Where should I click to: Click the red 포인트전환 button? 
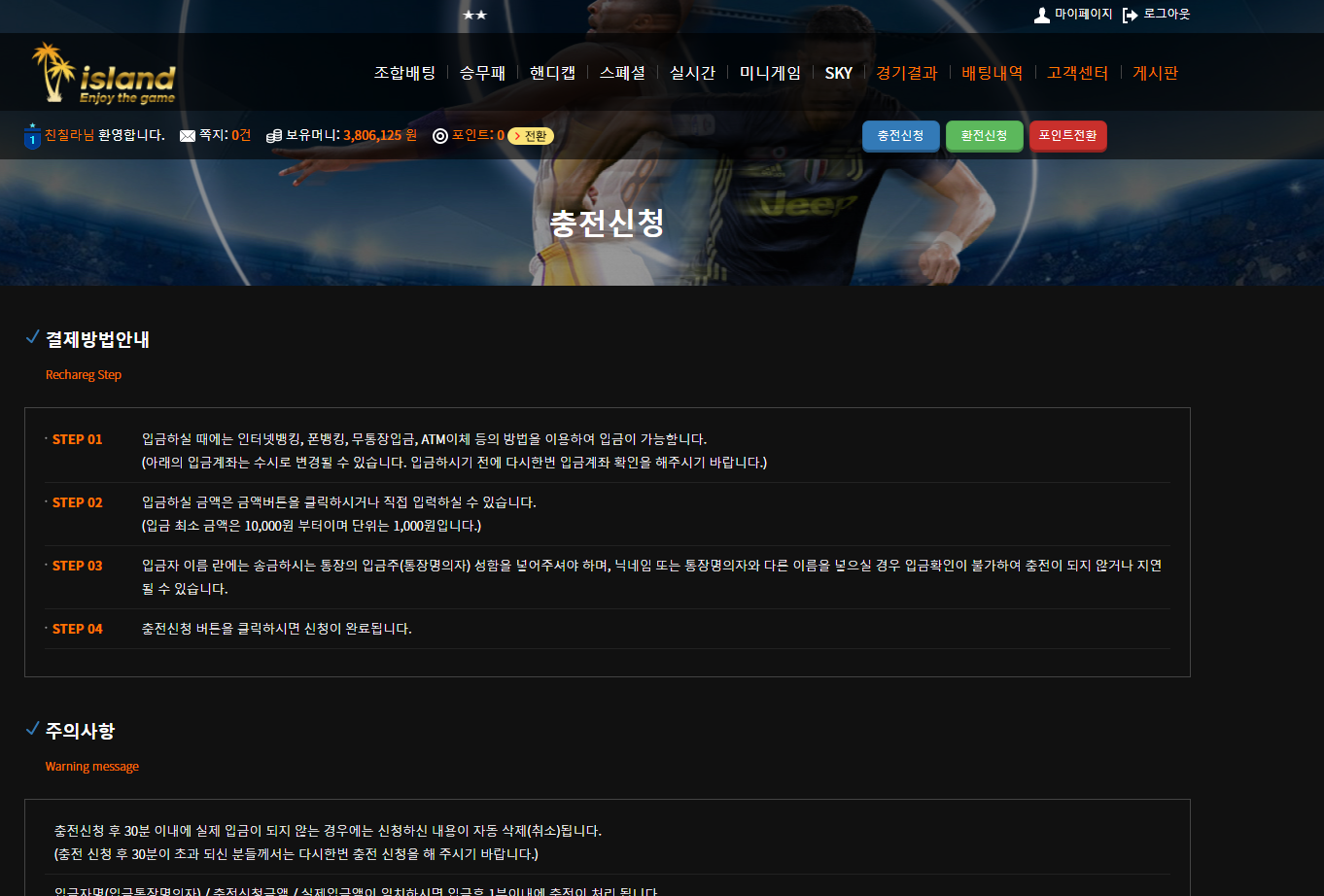click(x=1067, y=136)
